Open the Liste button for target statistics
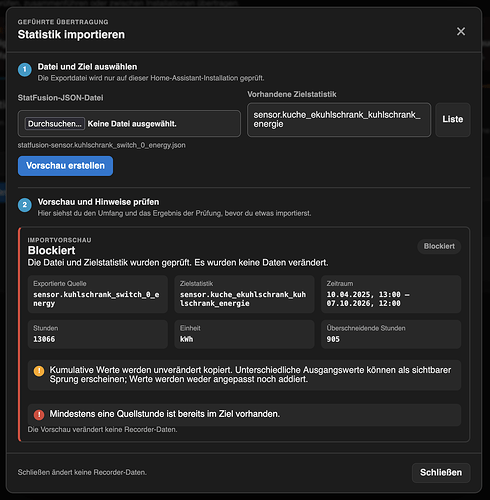Screen dimensions: 490x500 tap(453, 119)
